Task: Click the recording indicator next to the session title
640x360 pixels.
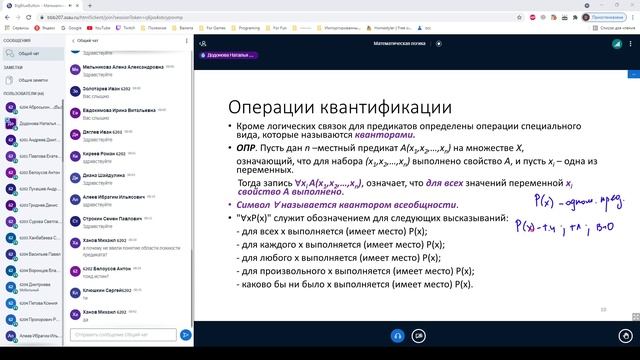Action: (439, 44)
